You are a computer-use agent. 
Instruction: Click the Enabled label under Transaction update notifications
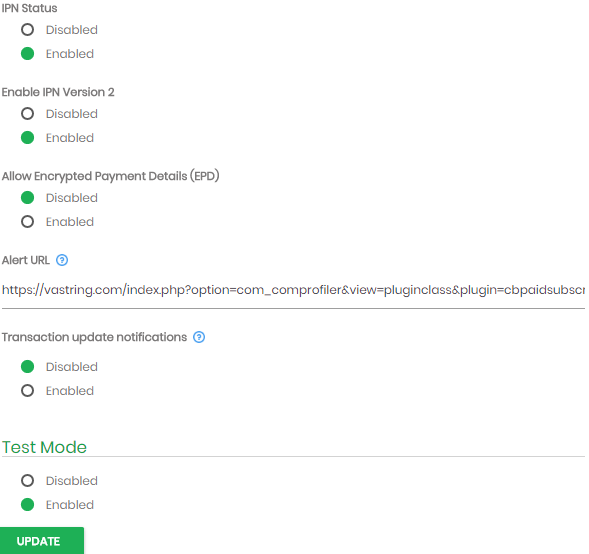click(70, 391)
